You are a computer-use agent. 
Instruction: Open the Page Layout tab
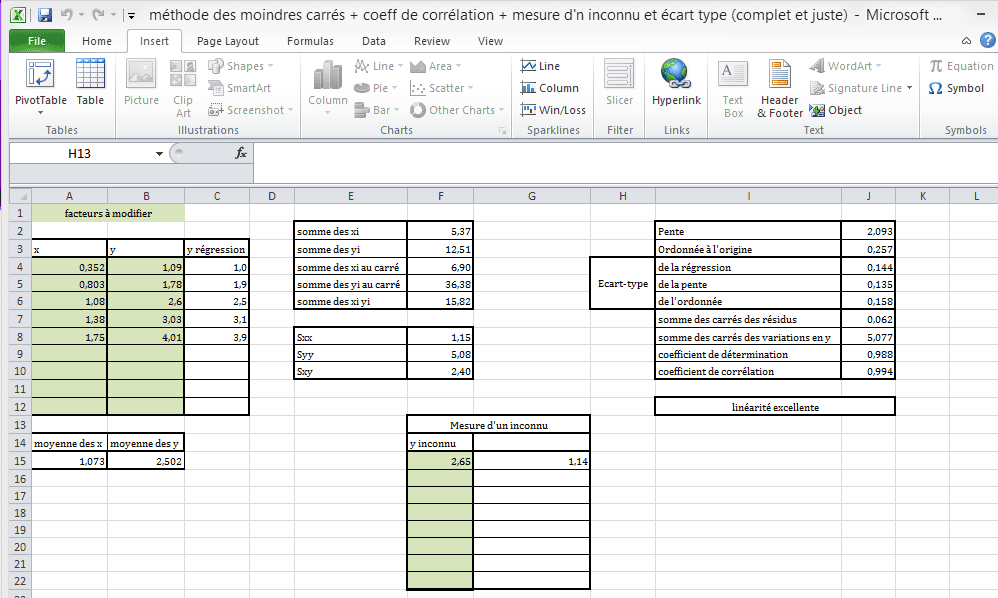pos(228,41)
